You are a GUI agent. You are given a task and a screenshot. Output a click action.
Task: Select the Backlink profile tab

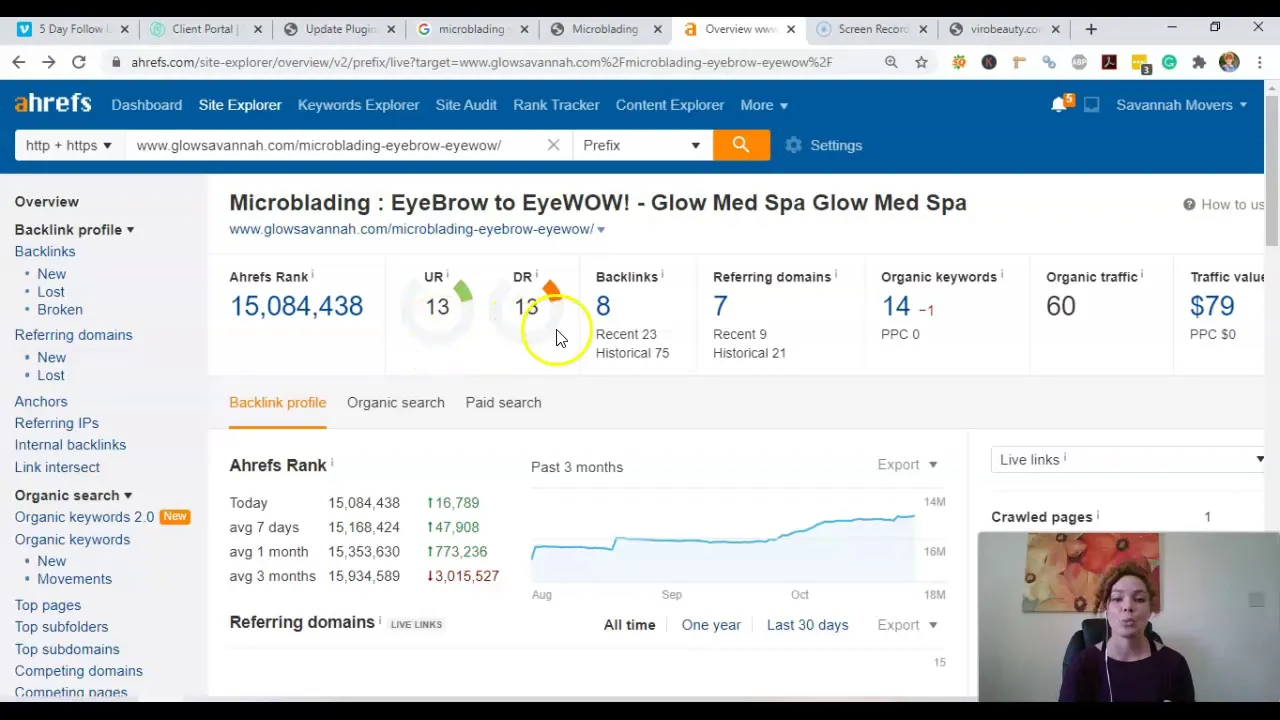pos(278,402)
